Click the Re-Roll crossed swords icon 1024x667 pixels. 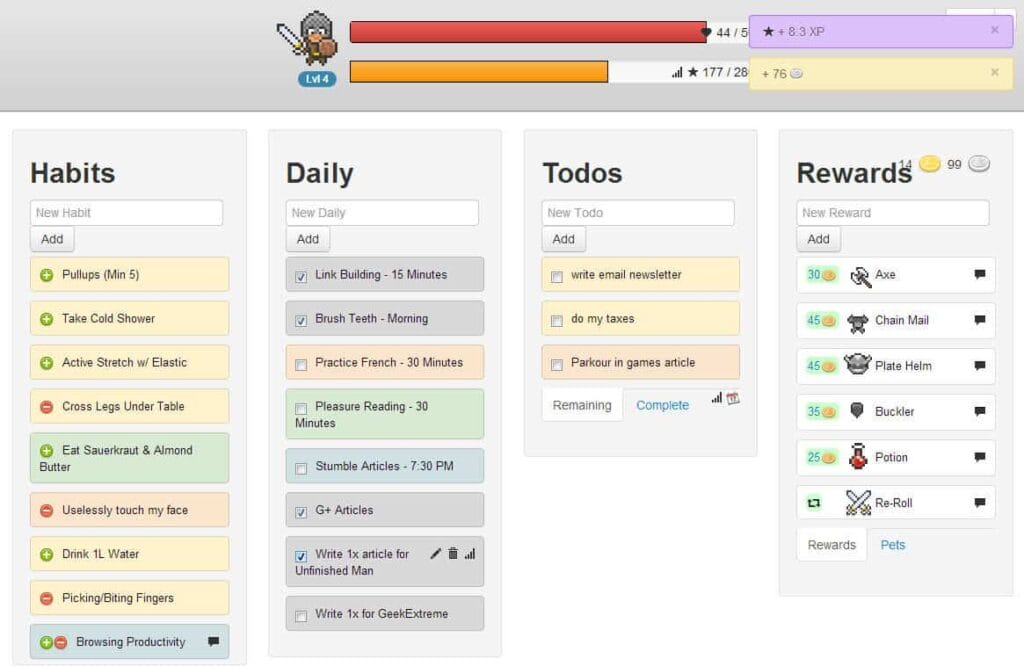pyautogui.click(x=859, y=502)
